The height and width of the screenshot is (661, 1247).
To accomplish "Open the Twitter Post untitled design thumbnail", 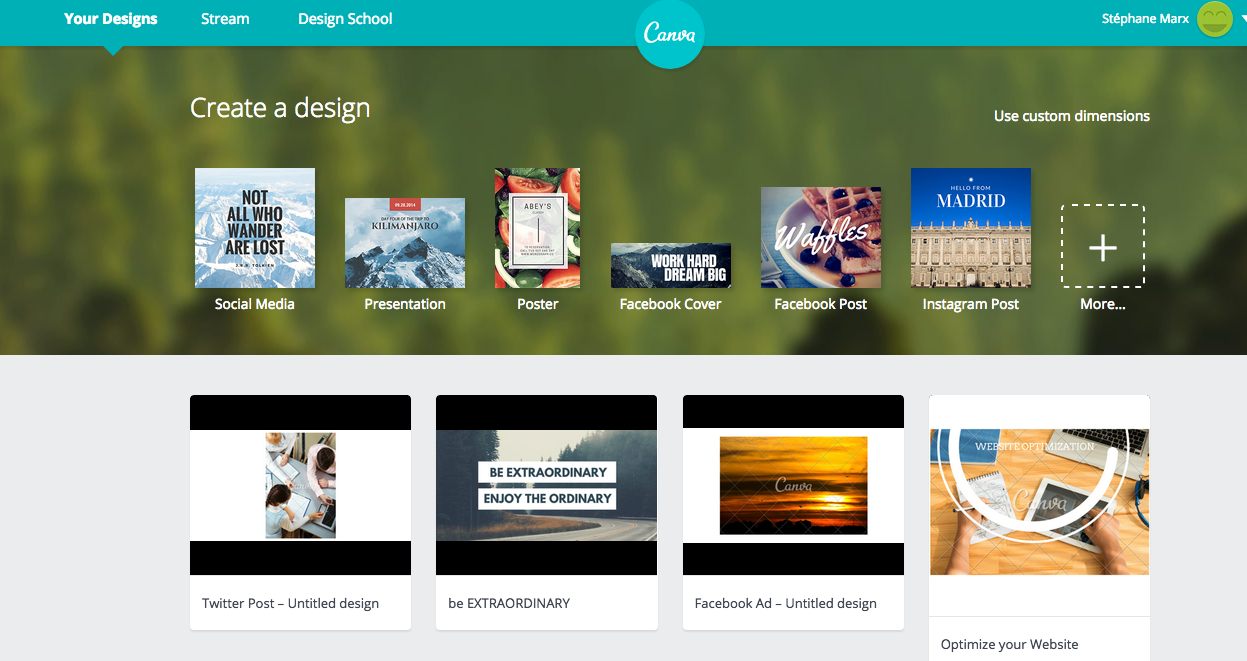I will pyautogui.click(x=300, y=485).
